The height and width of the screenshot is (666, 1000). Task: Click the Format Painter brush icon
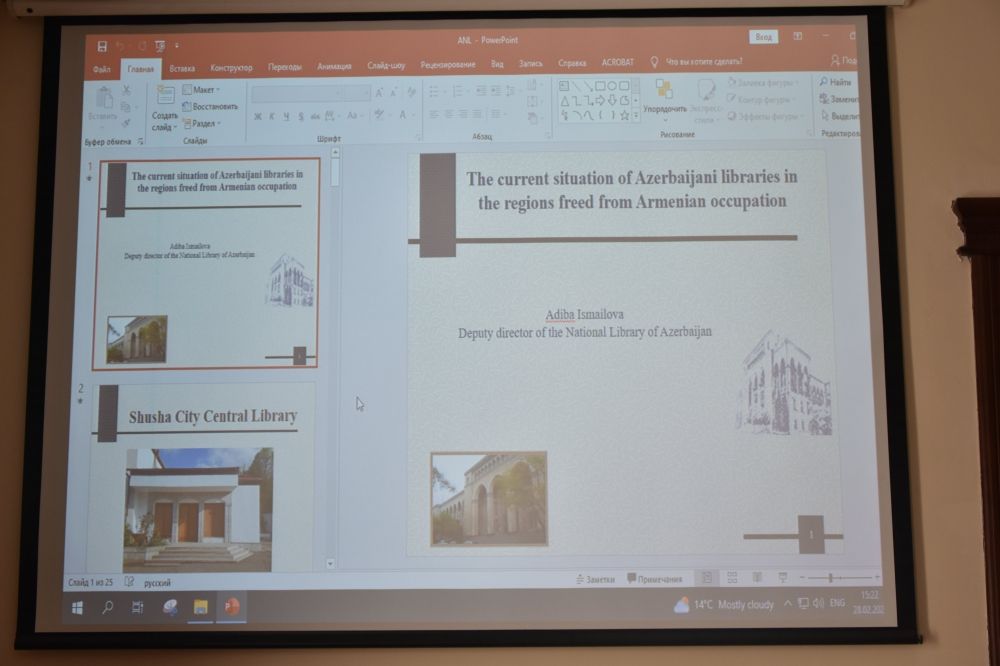tap(126, 122)
